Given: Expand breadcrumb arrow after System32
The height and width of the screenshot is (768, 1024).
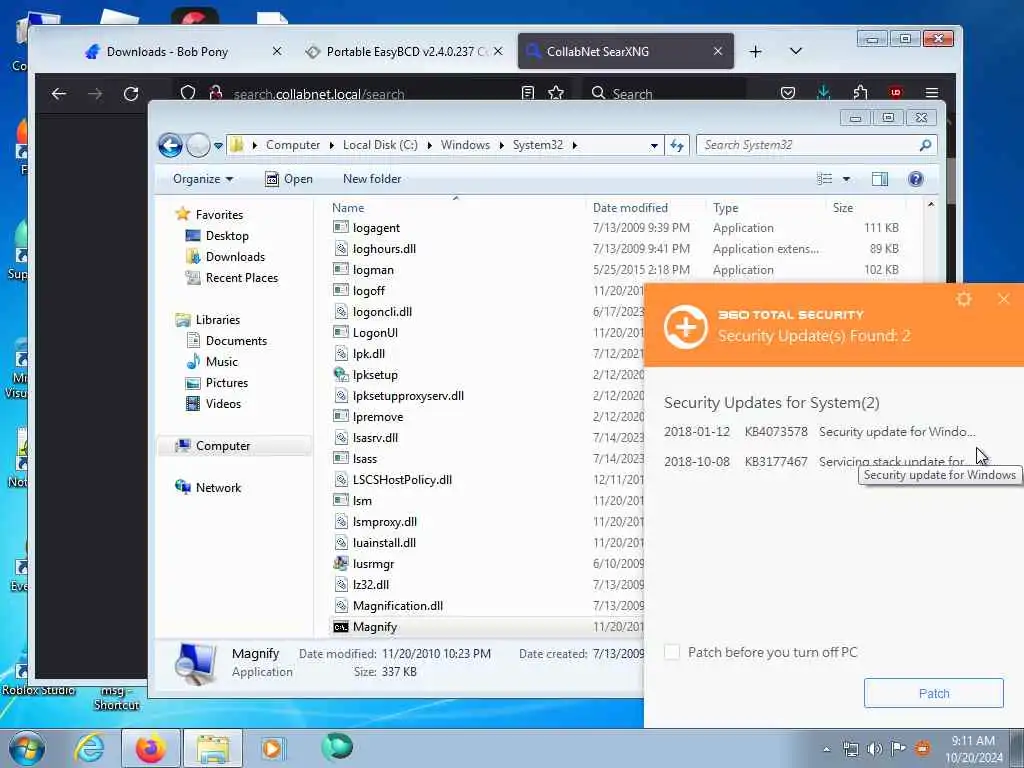Looking at the screenshot, I should click(575, 145).
